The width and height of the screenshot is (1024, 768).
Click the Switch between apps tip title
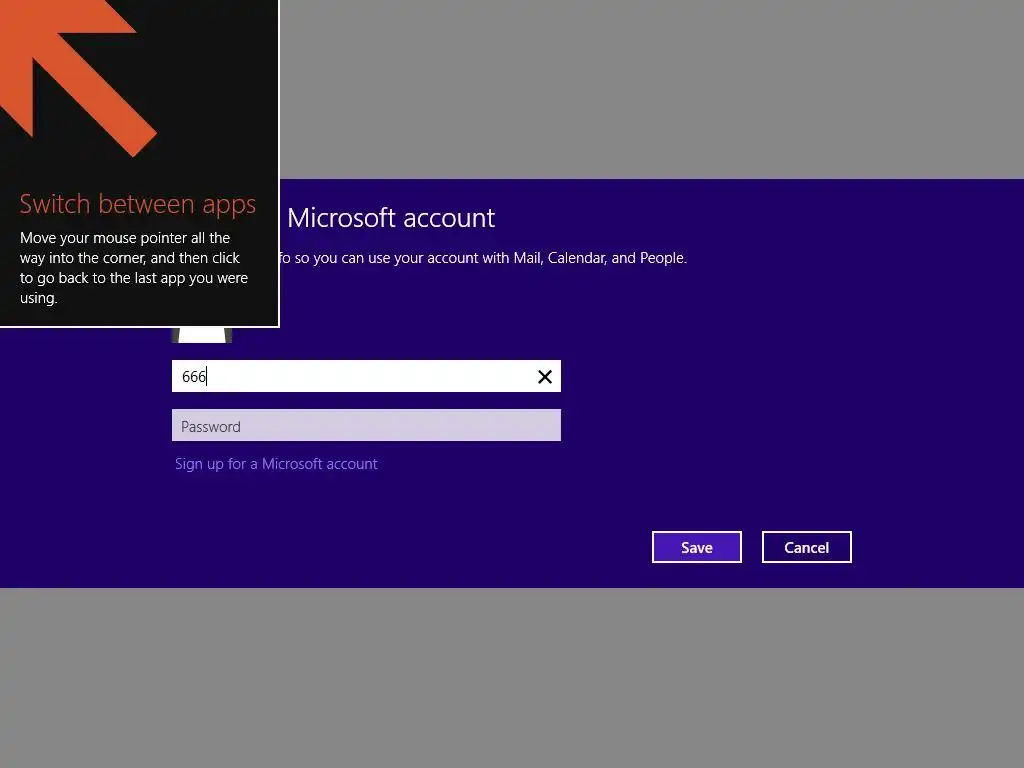(x=137, y=204)
